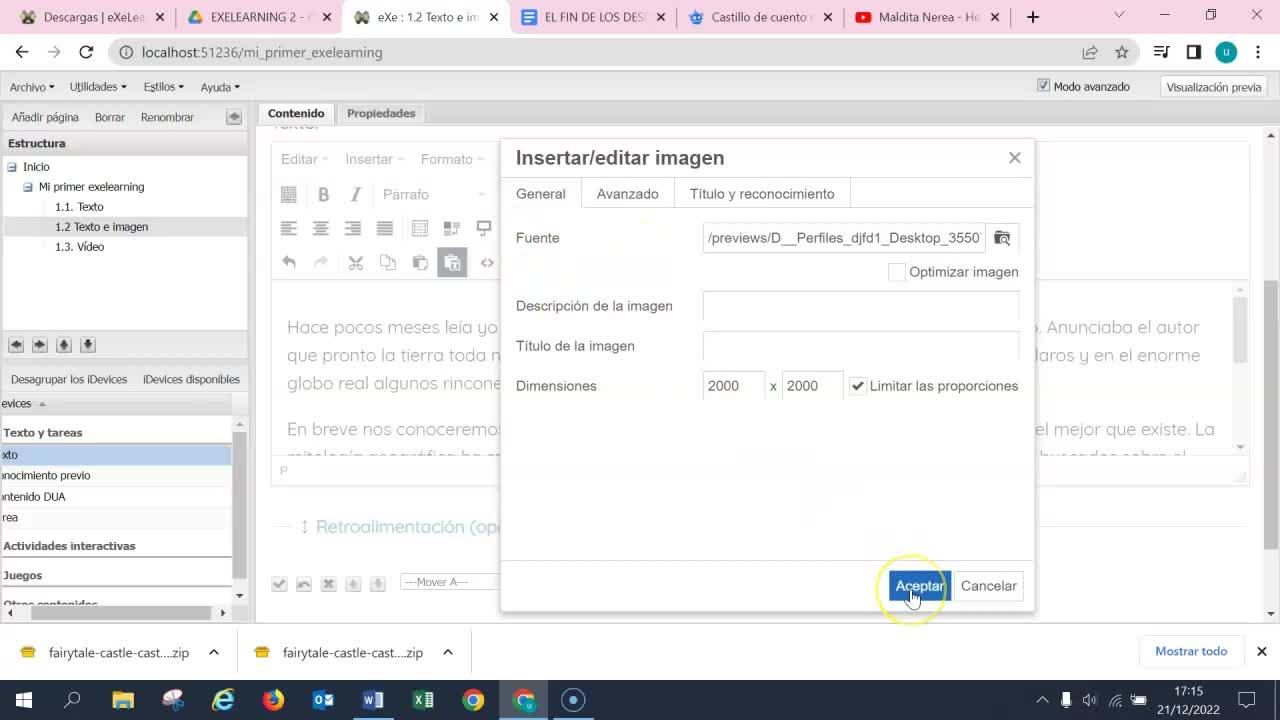Undo iDevice edits icon

[304, 583]
